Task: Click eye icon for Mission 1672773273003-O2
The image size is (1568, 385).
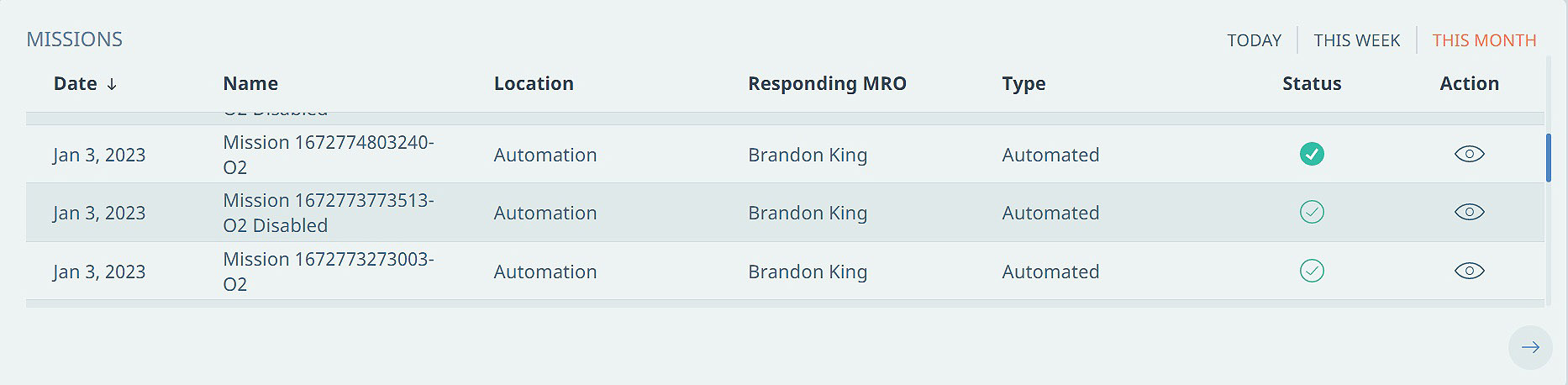Action: [x=1469, y=271]
